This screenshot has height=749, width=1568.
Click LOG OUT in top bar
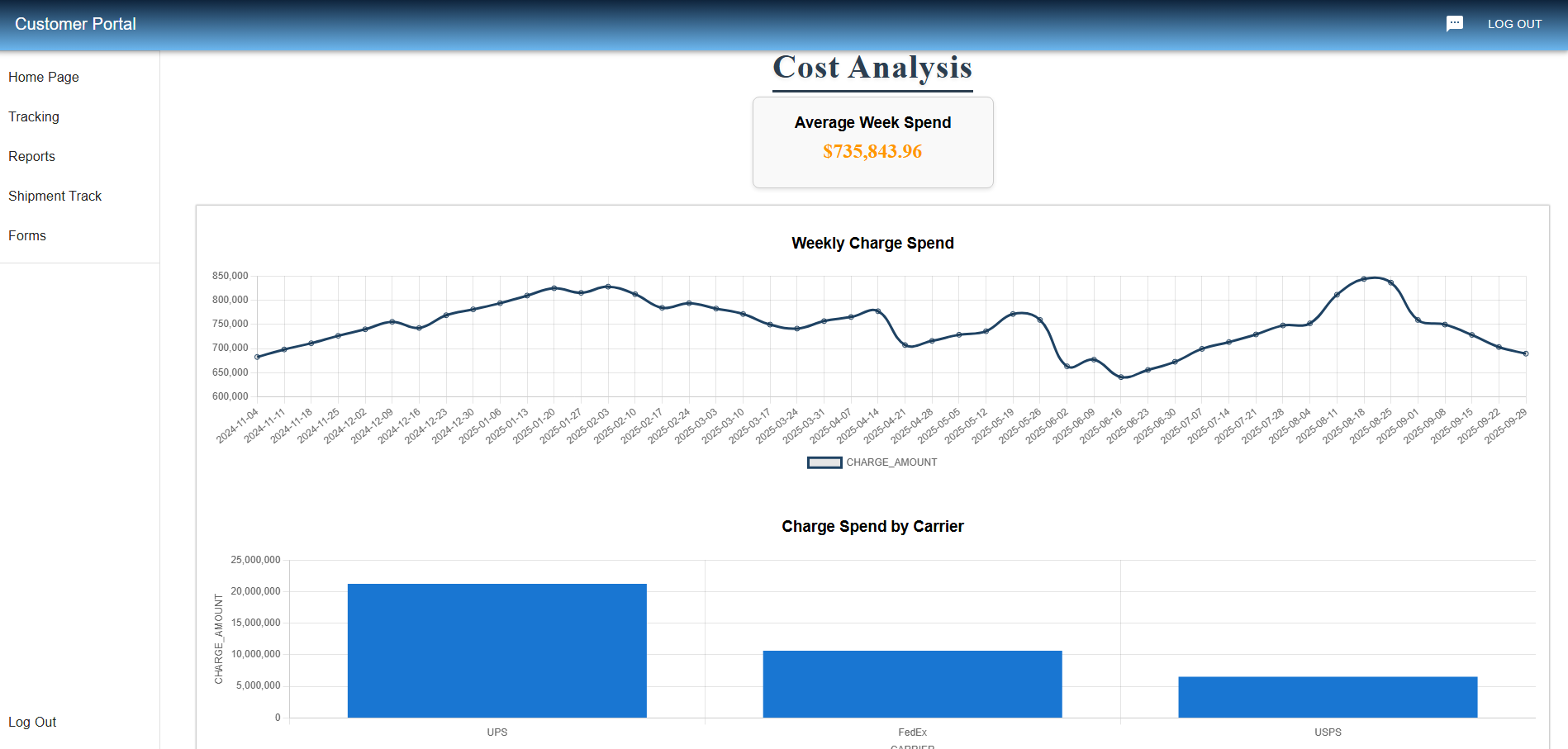pos(1514,24)
